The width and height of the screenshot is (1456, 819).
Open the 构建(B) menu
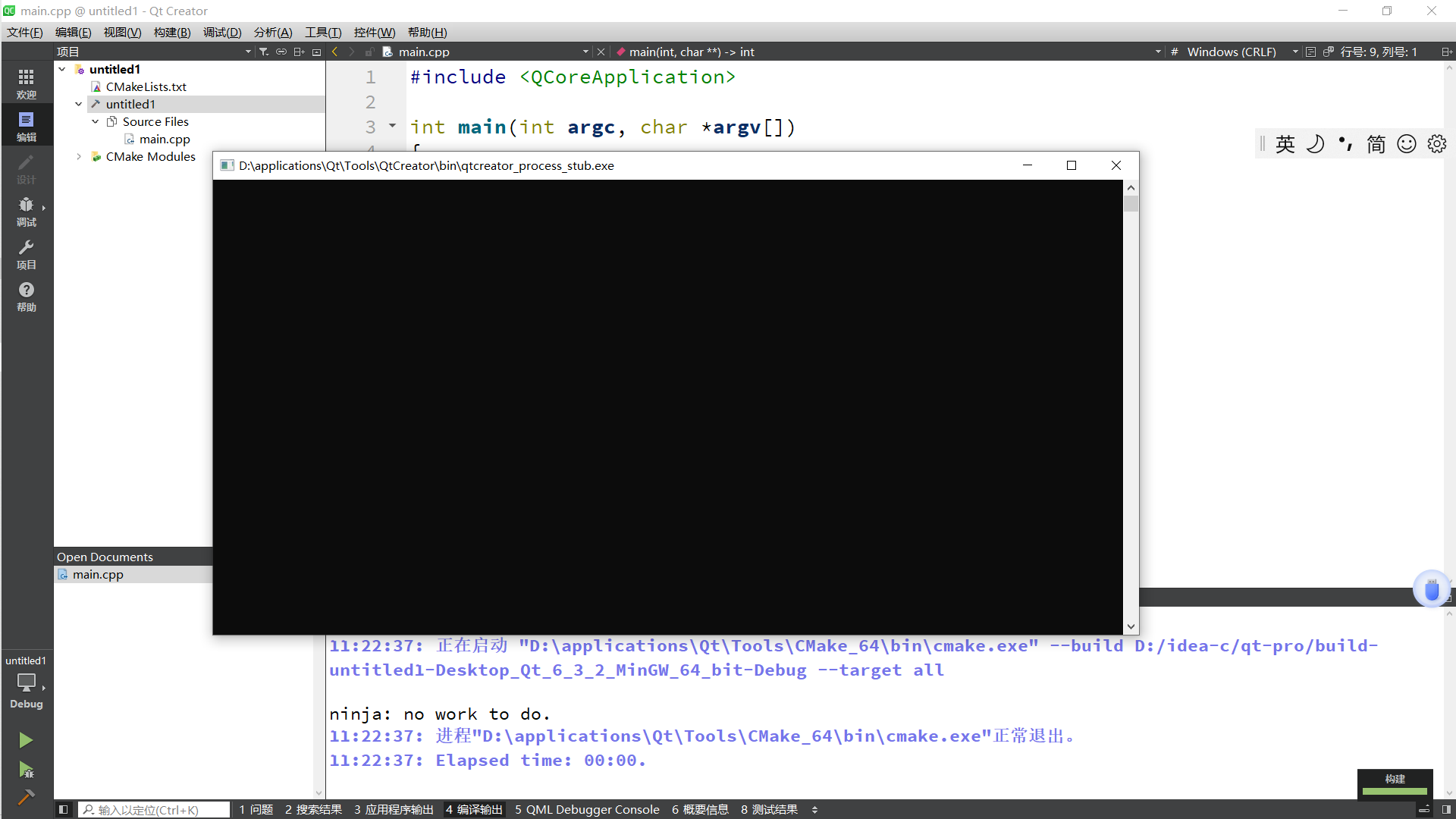[x=172, y=32]
